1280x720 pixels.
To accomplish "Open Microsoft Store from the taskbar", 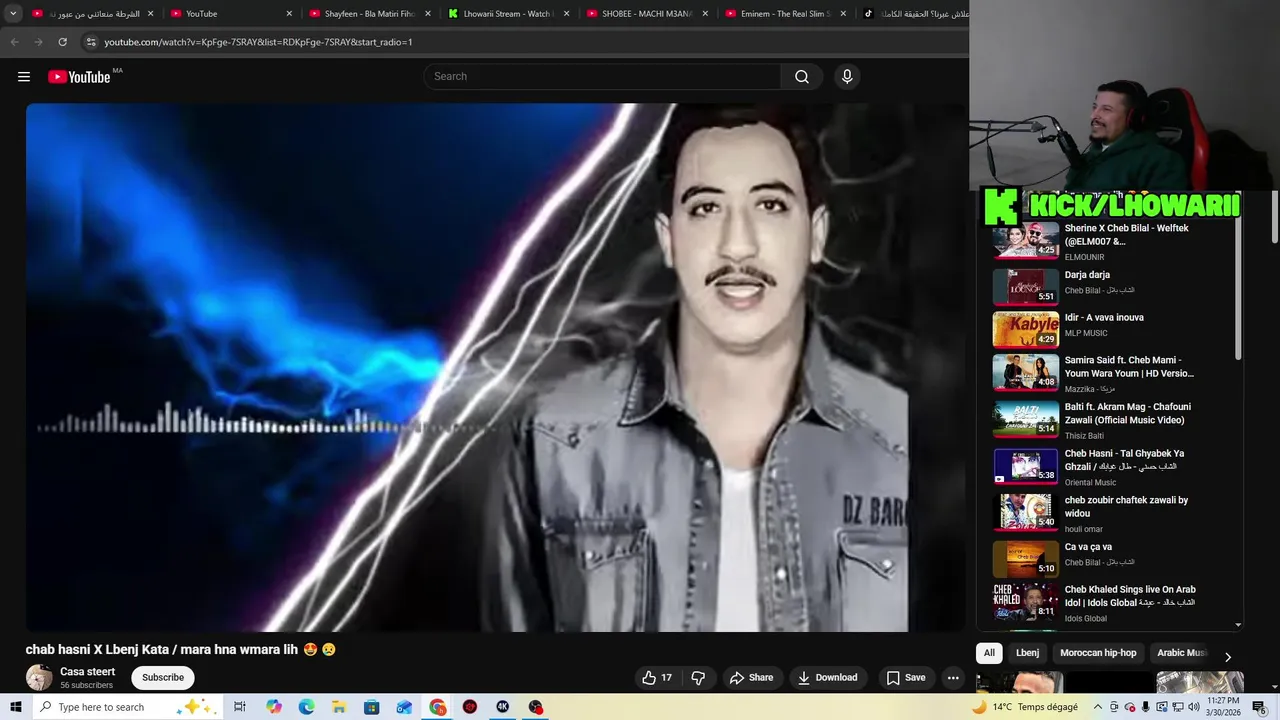I will point(372,707).
